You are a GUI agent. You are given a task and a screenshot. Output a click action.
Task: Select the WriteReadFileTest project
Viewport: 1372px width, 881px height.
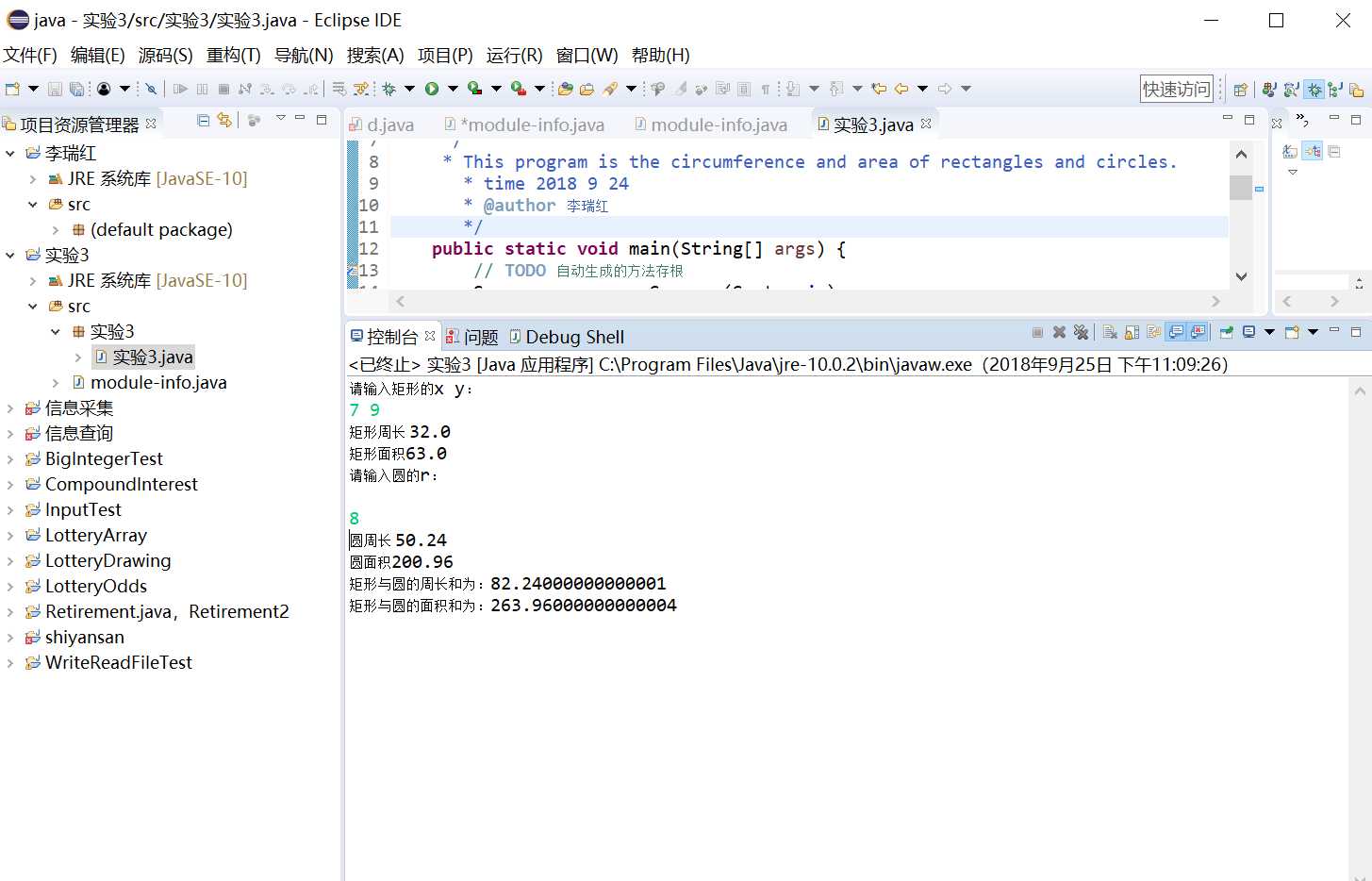[x=119, y=662]
